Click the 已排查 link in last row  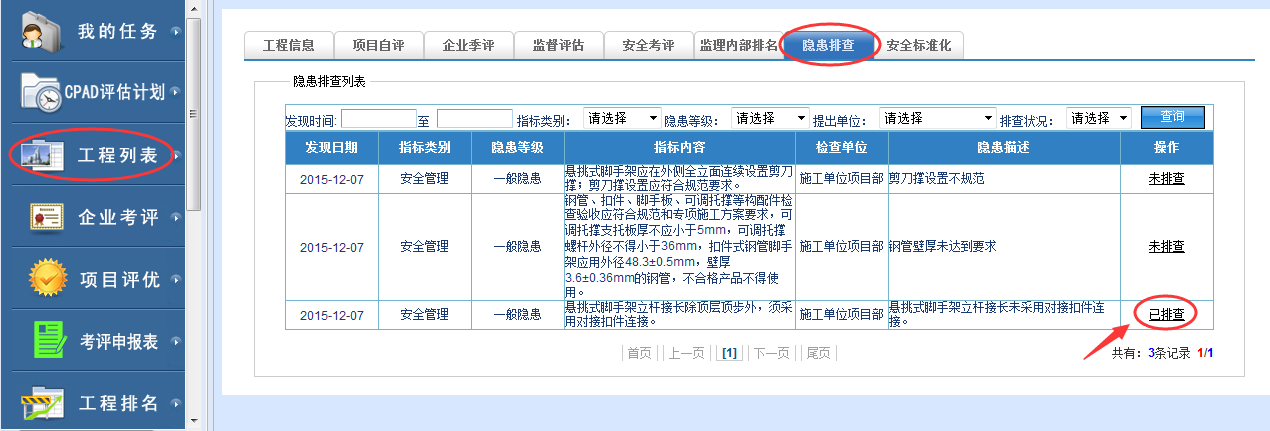(x=1166, y=314)
